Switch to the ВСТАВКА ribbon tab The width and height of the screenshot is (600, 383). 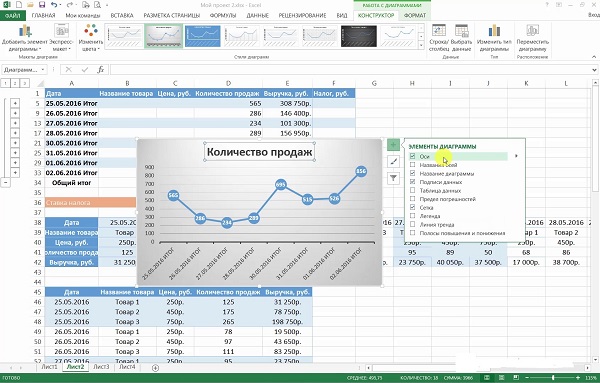122,15
